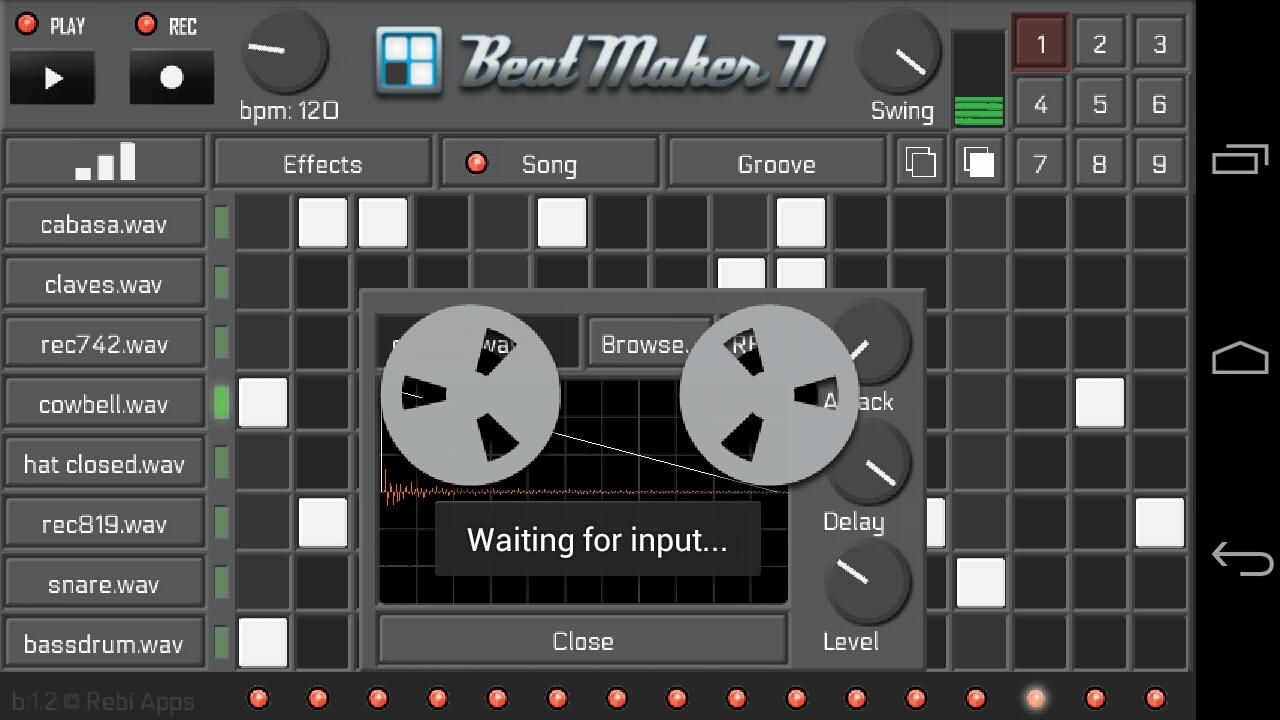Click the Beat Maker II logo icon

(408, 60)
